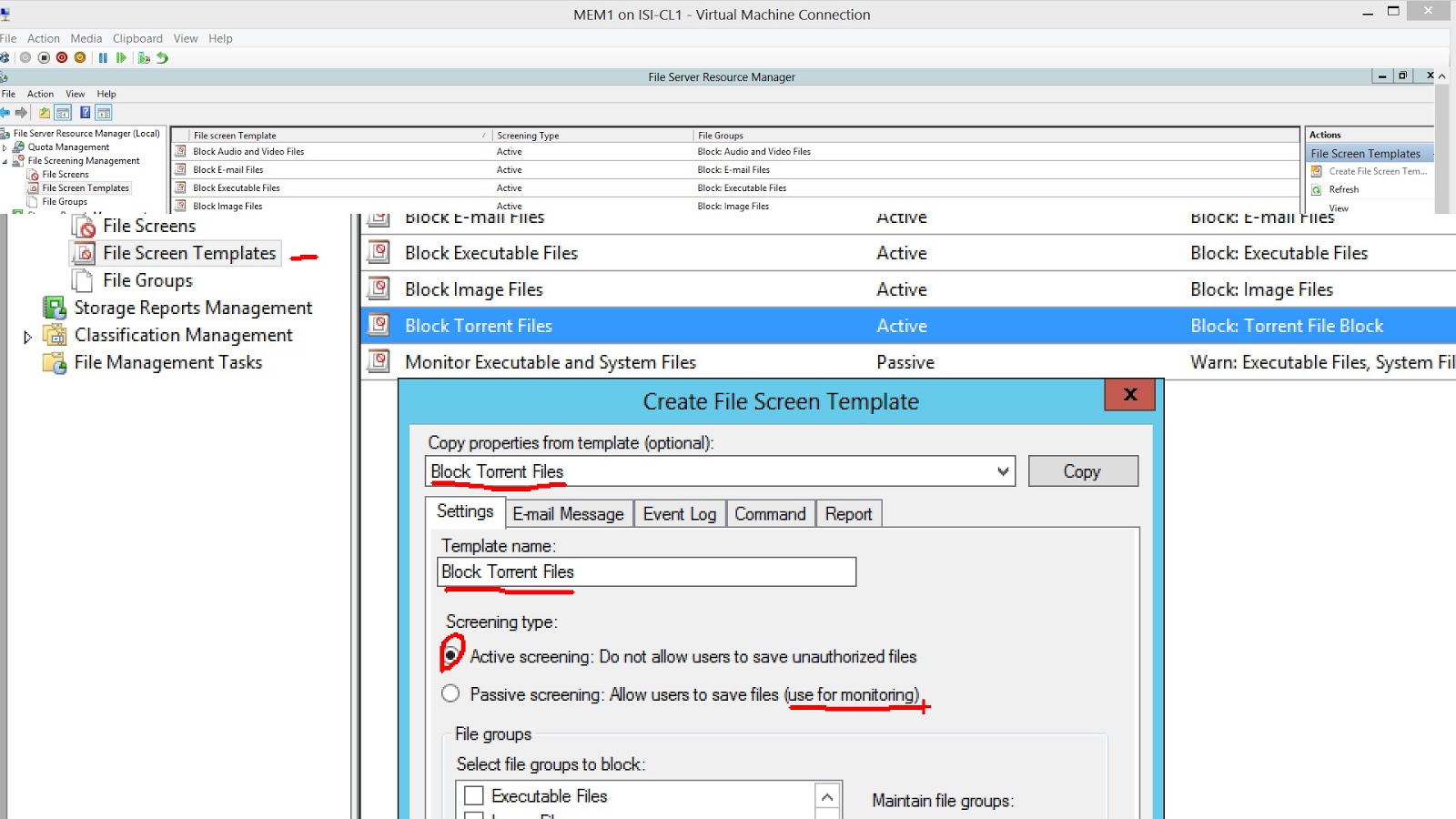The image size is (1456, 819).
Task: Select the Passive screening radio button
Action: click(x=450, y=693)
